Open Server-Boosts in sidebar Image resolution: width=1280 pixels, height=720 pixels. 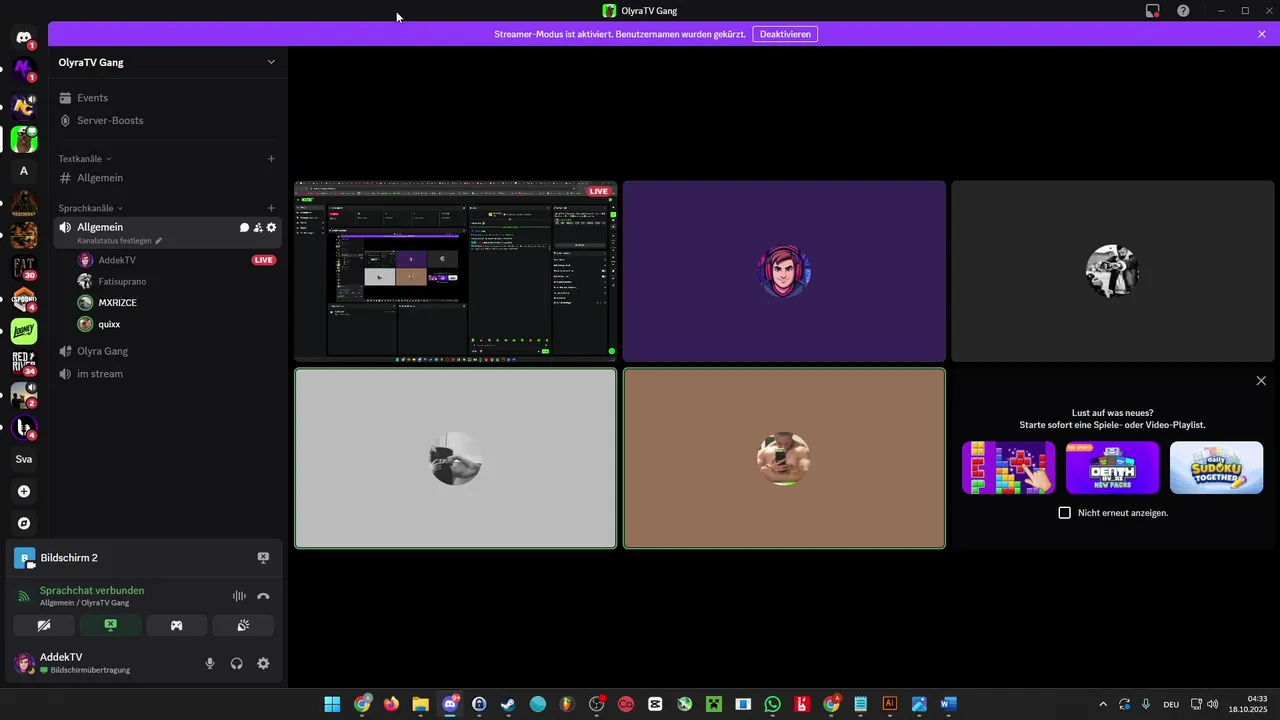point(168,120)
